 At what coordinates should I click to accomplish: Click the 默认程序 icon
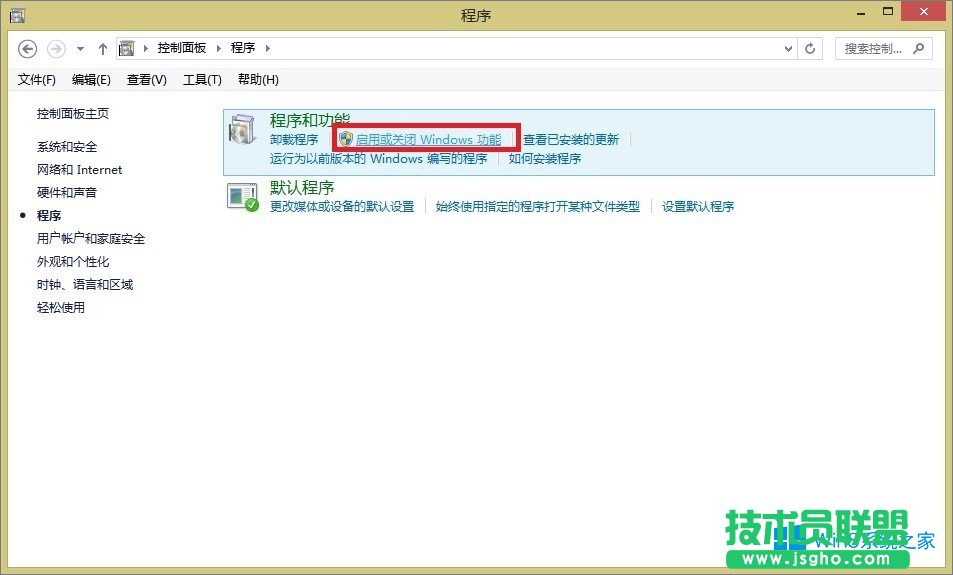click(x=243, y=197)
